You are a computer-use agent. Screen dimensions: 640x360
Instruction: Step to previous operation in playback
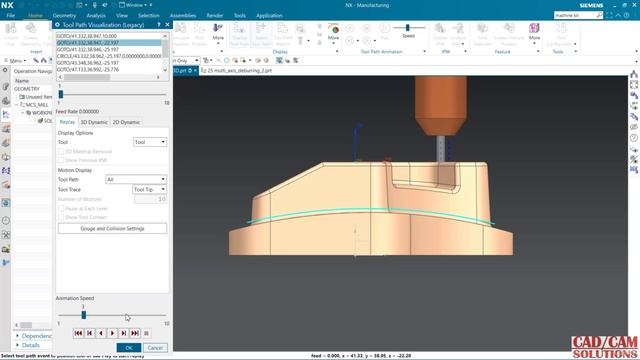click(x=90, y=333)
